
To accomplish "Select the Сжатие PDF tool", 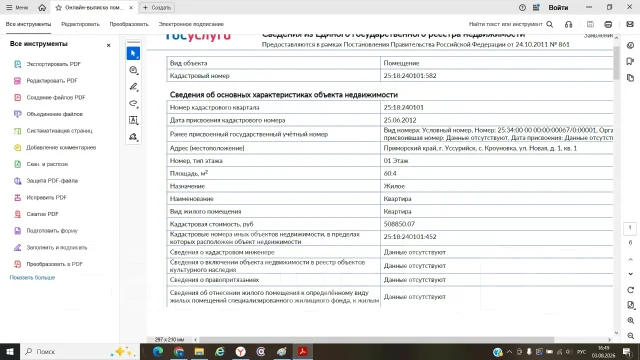I will pos(36,214).
